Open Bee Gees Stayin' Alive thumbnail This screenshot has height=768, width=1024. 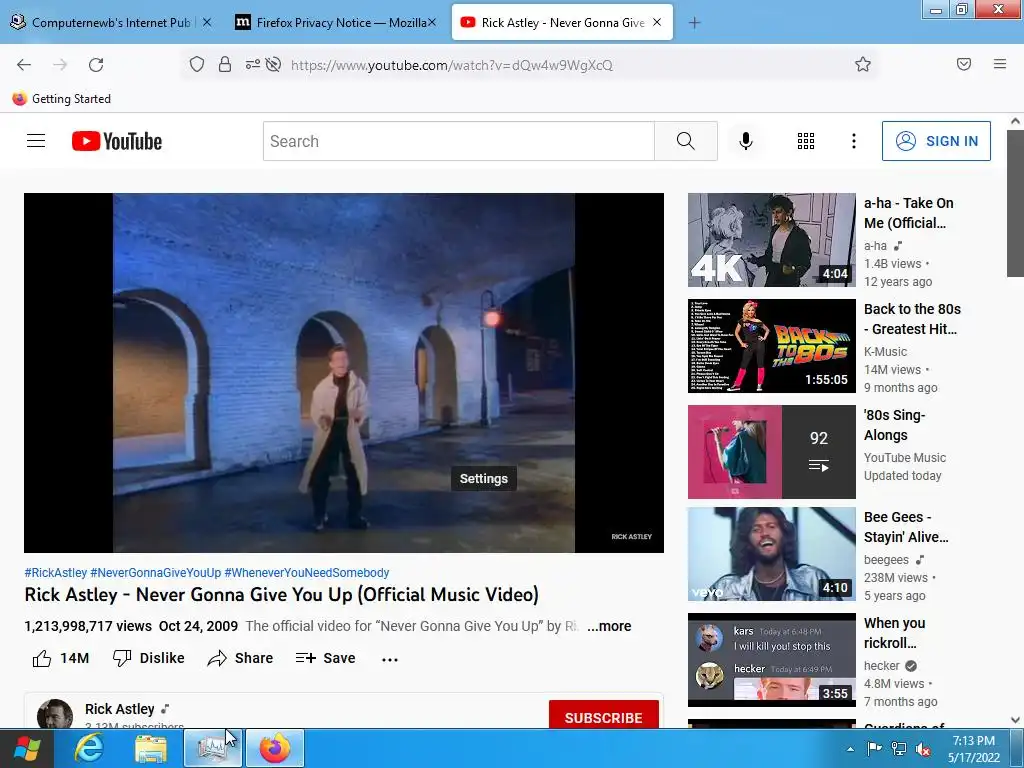point(771,554)
